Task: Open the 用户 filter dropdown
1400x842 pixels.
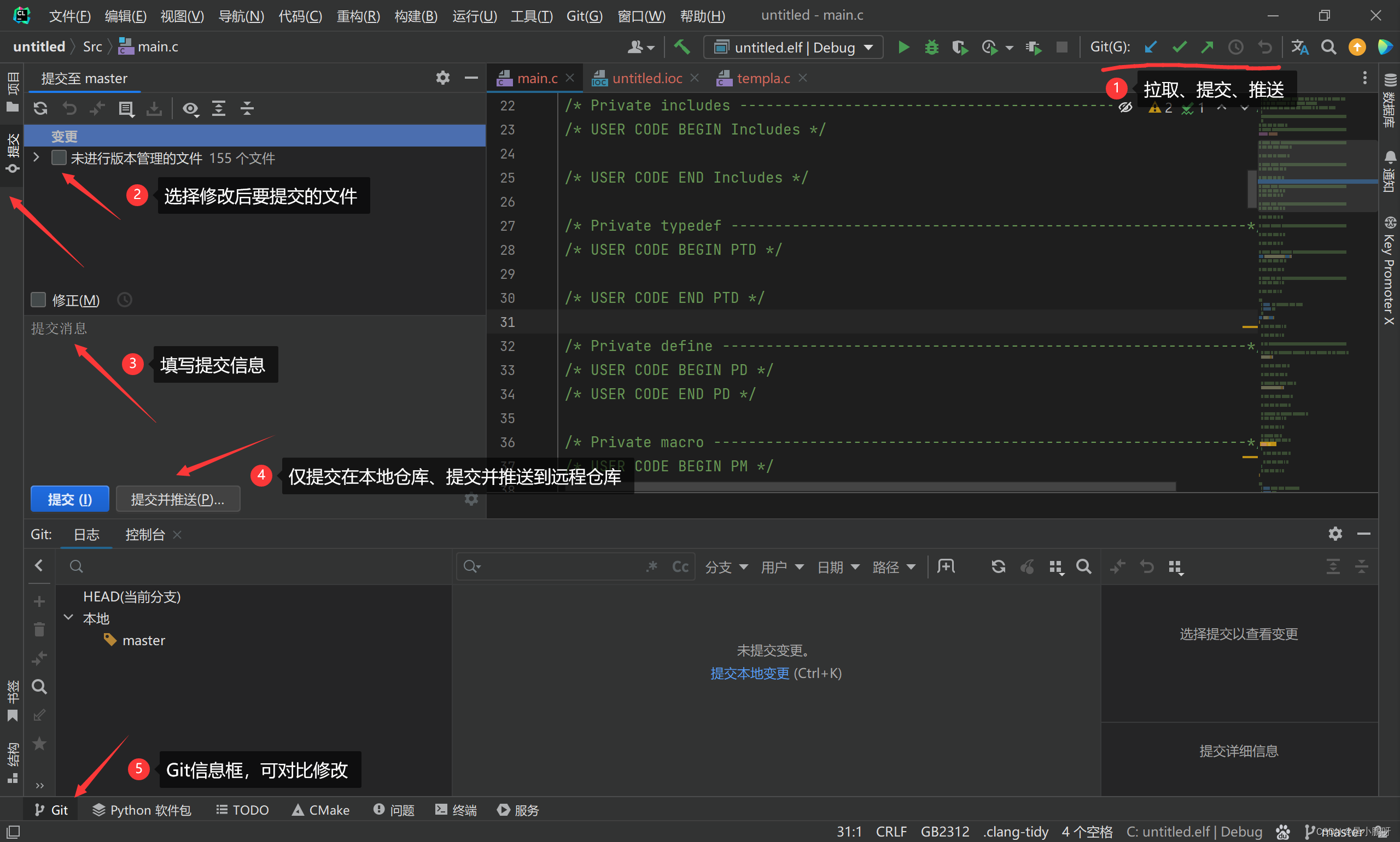Action: [782, 567]
